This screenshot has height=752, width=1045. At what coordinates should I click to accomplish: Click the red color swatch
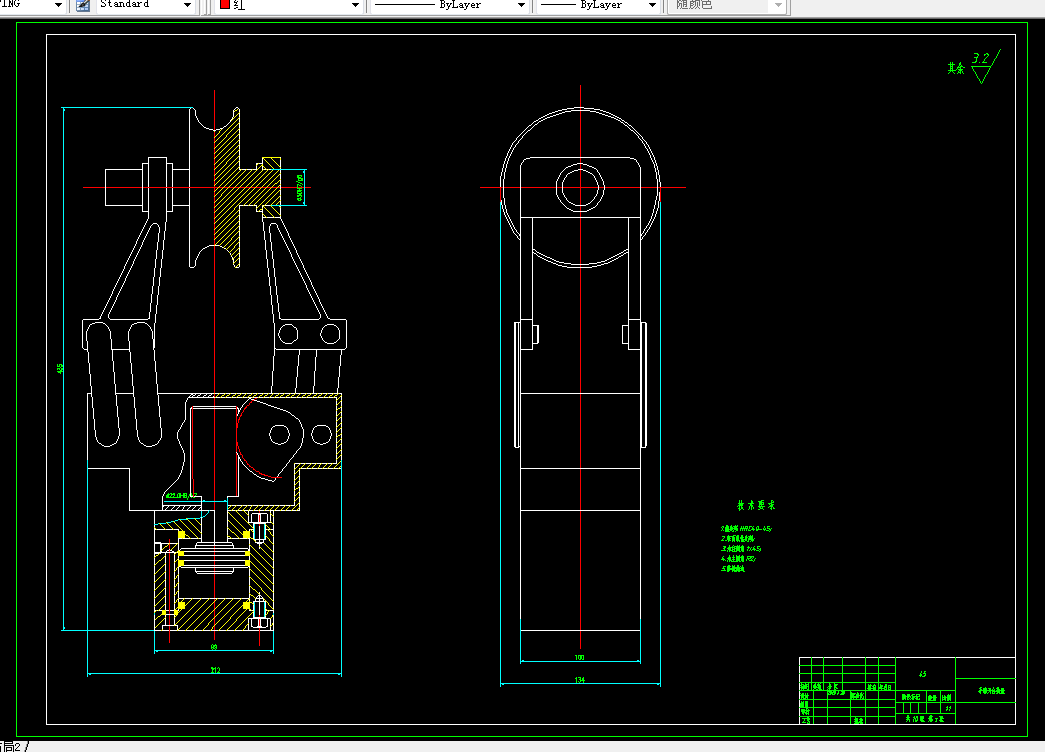point(225,4)
